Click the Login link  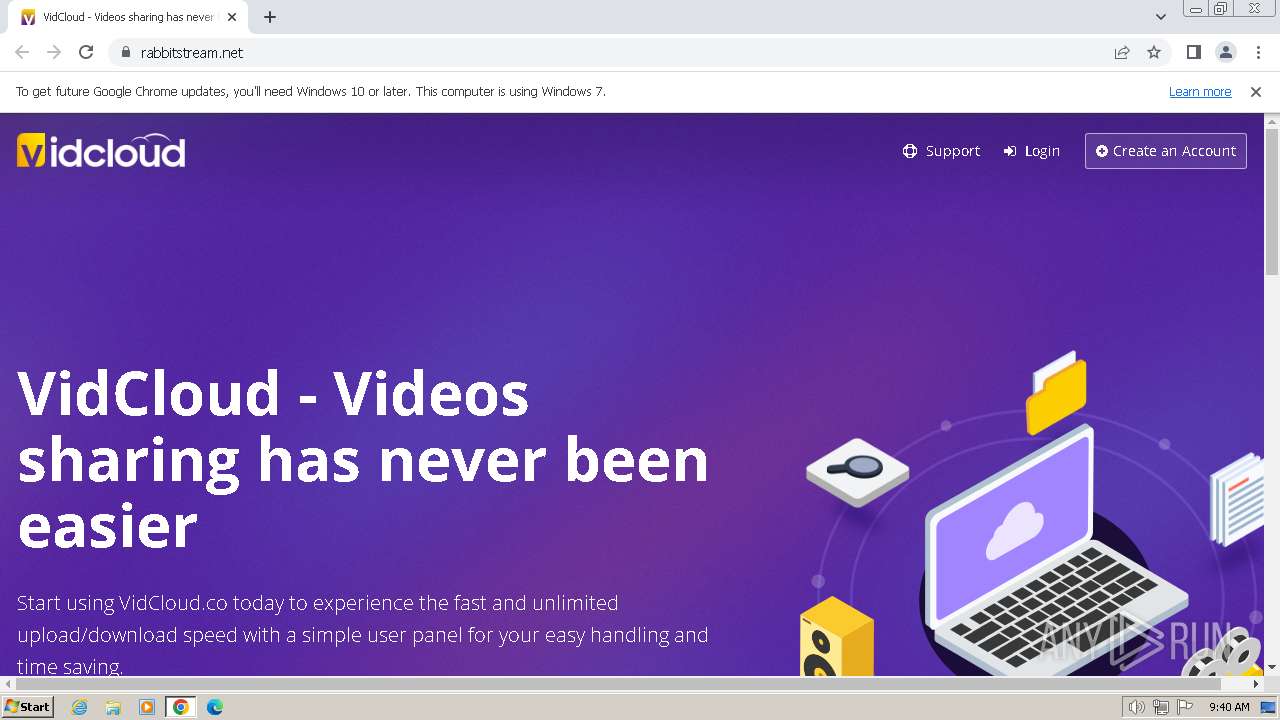(1031, 151)
